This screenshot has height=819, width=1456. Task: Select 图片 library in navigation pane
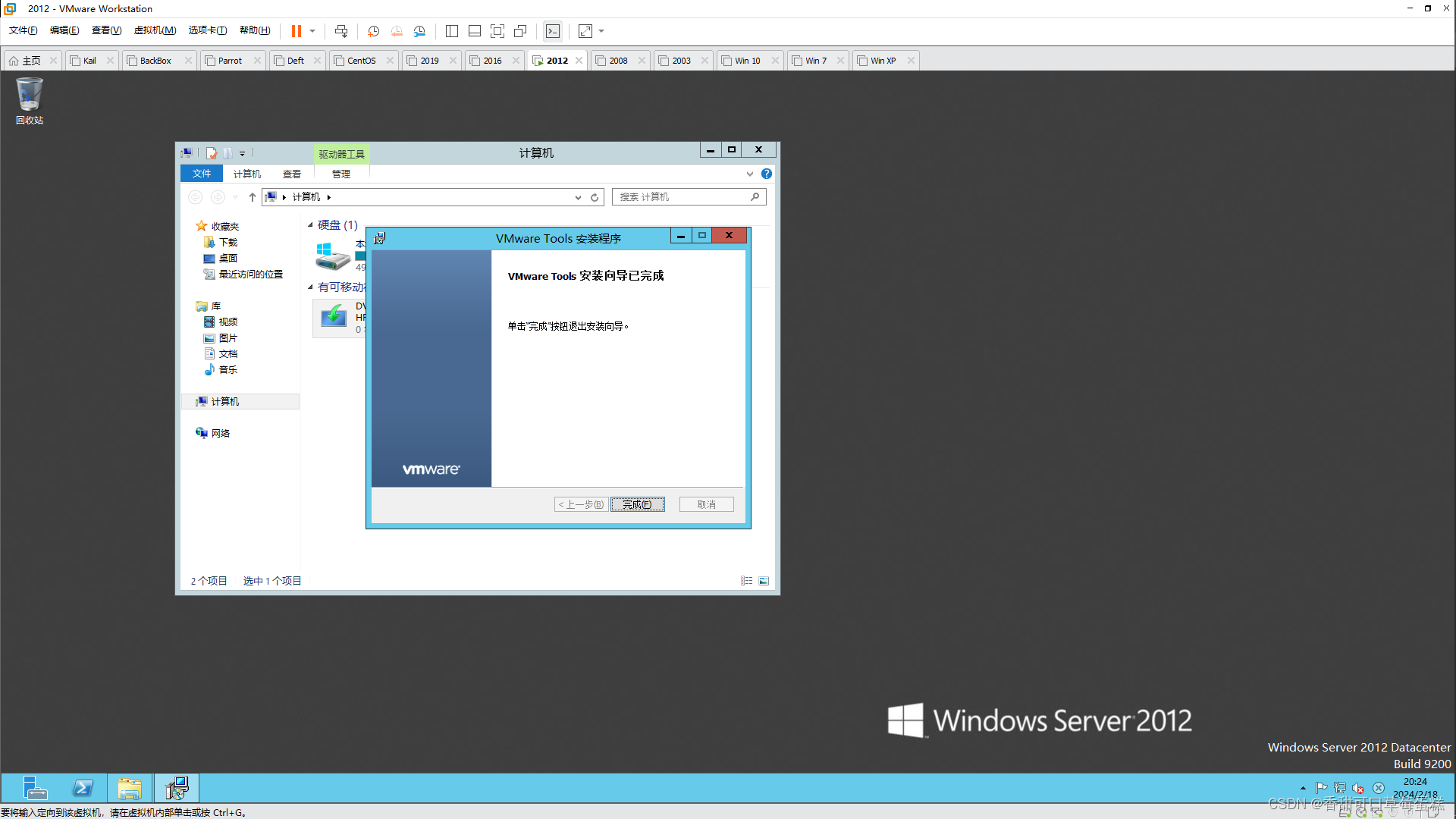pyautogui.click(x=221, y=338)
